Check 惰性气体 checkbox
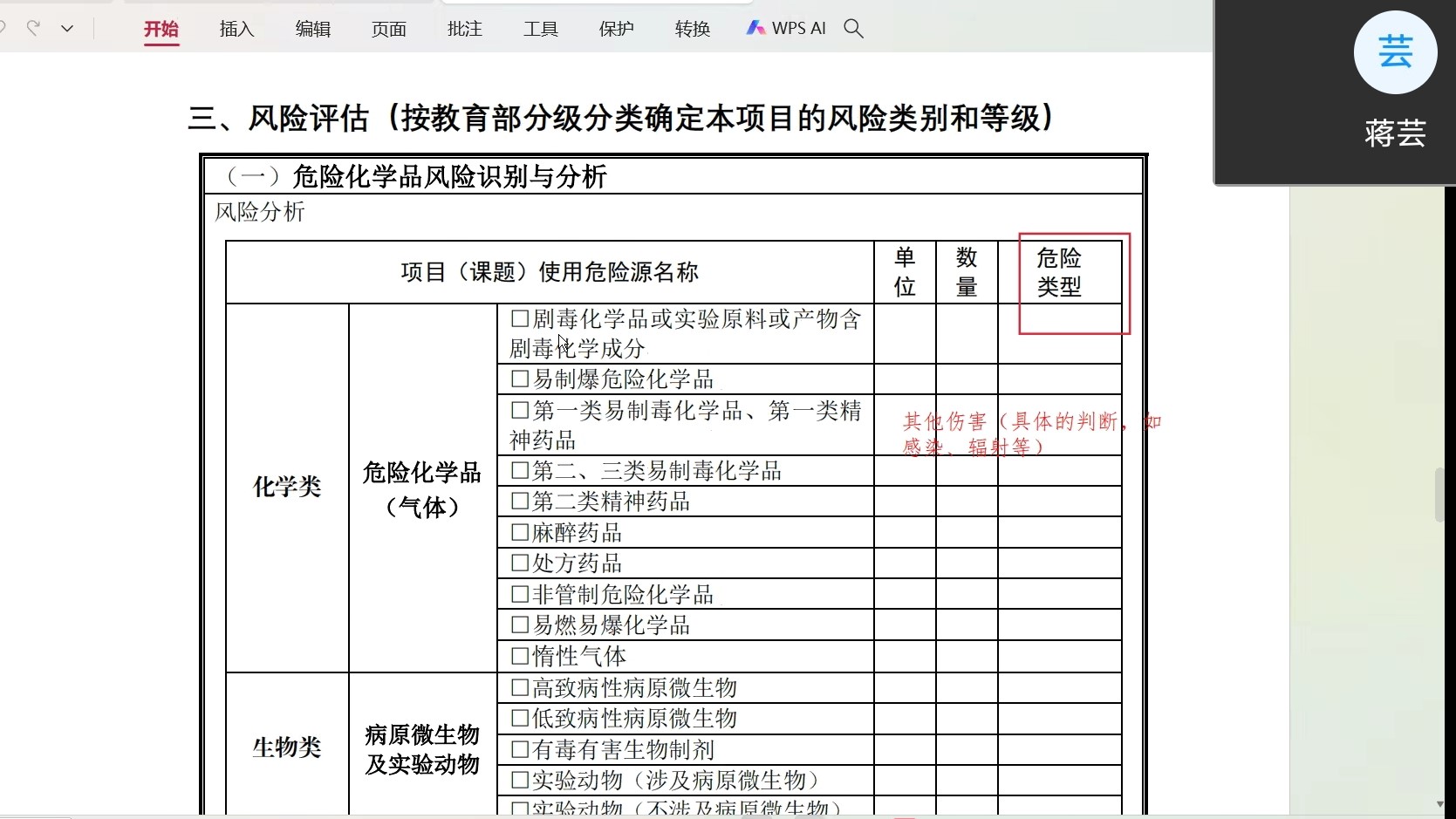Screen dimensions: 1456x819 click(x=520, y=656)
